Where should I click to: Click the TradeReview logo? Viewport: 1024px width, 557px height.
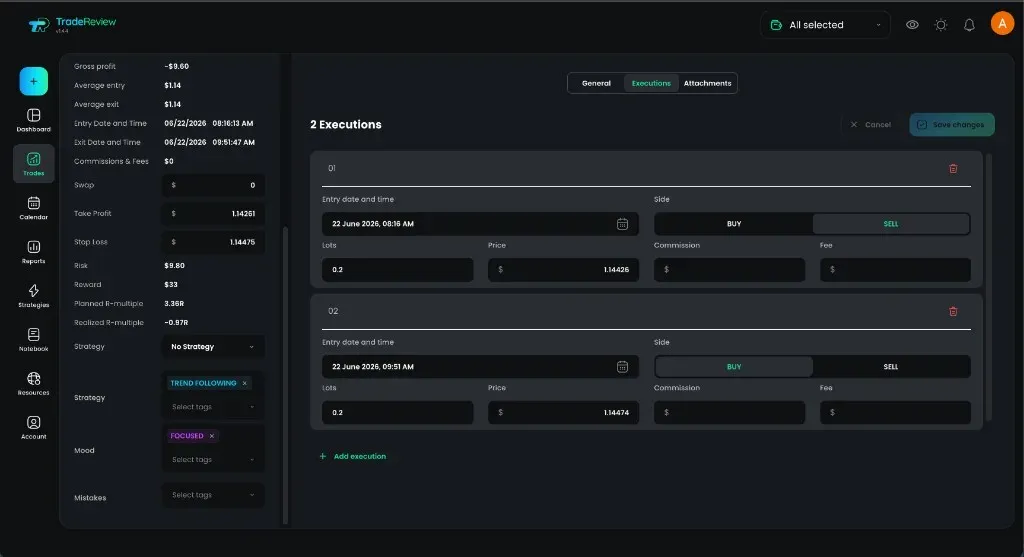pos(72,24)
